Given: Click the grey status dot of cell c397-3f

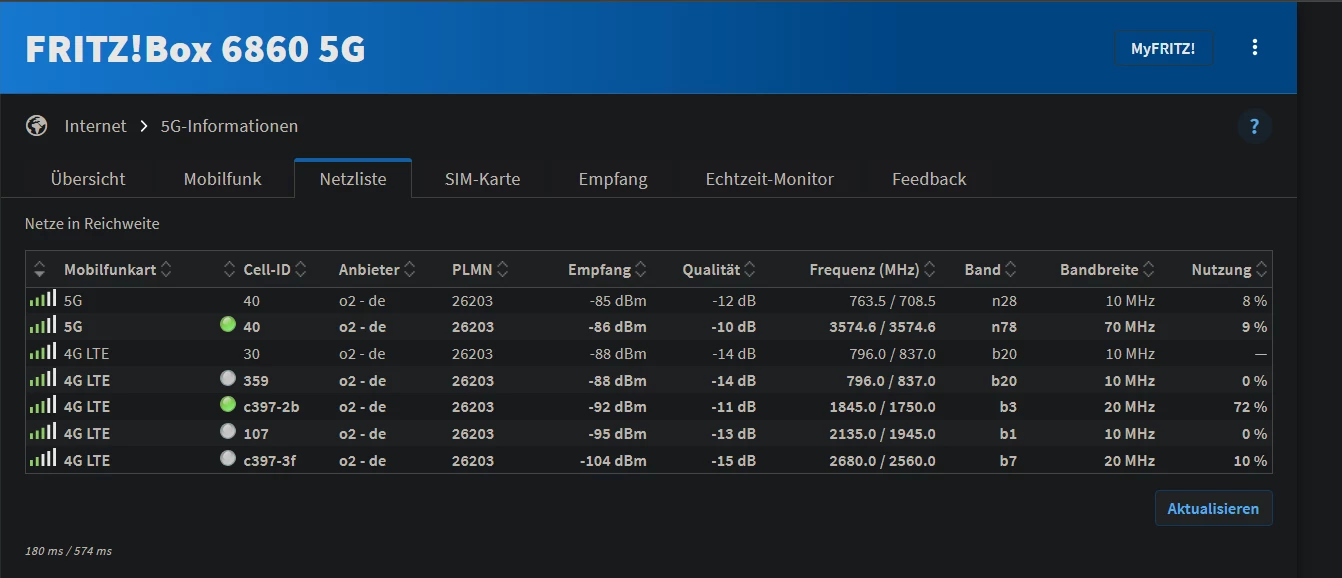Looking at the screenshot, I should tap(228, 459).
